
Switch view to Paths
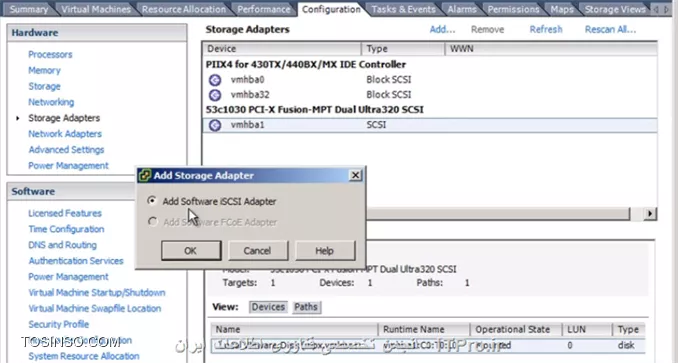click(306, 307)
